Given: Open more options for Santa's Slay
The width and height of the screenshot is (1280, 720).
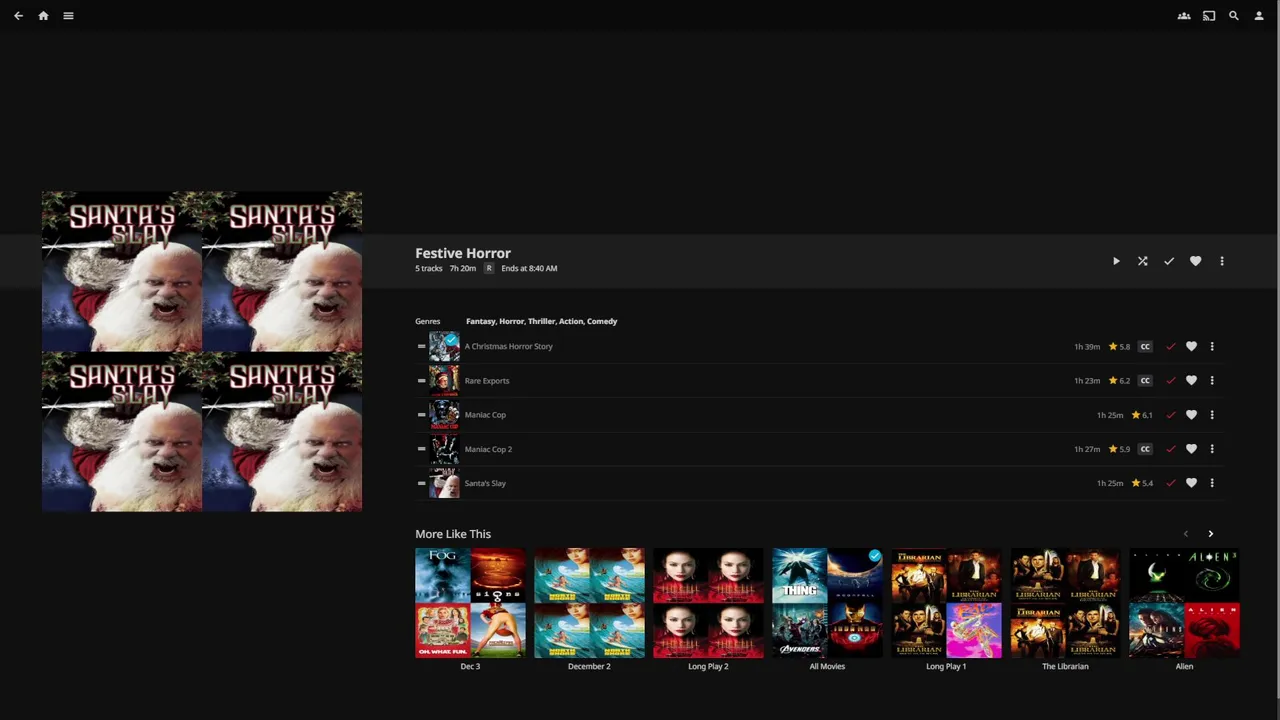Looking at the screenshot, I should (1212, 483).
